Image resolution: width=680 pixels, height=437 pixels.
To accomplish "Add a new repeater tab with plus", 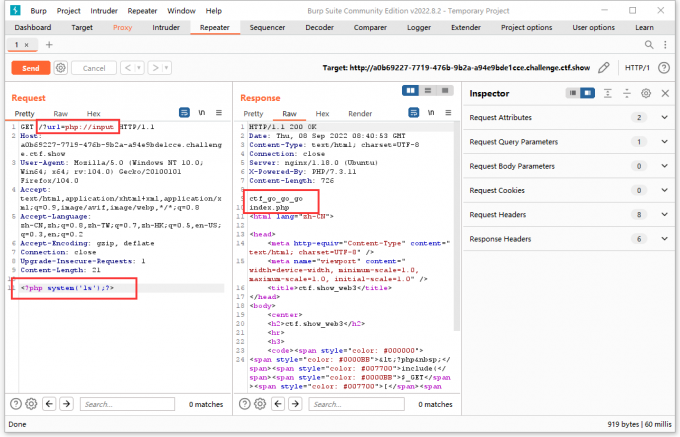I will [x=49, y=45].
